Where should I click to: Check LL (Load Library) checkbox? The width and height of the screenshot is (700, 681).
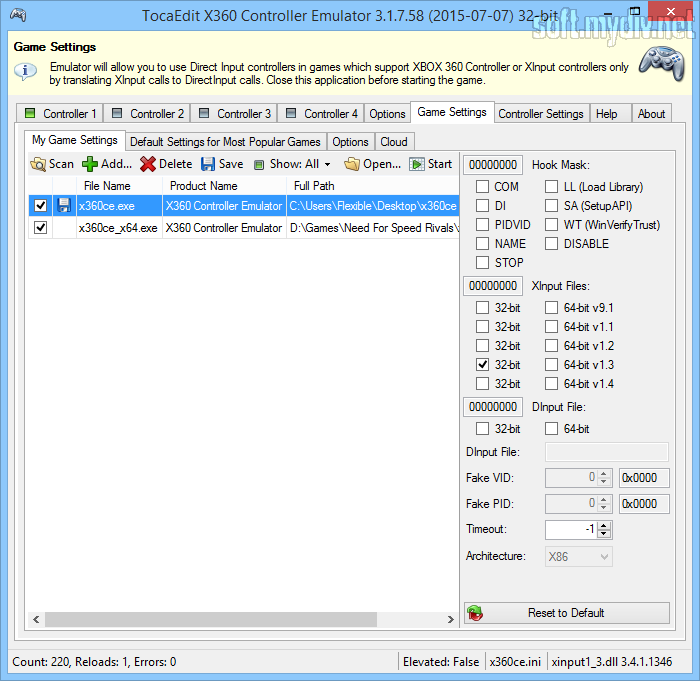pos(551,187)
